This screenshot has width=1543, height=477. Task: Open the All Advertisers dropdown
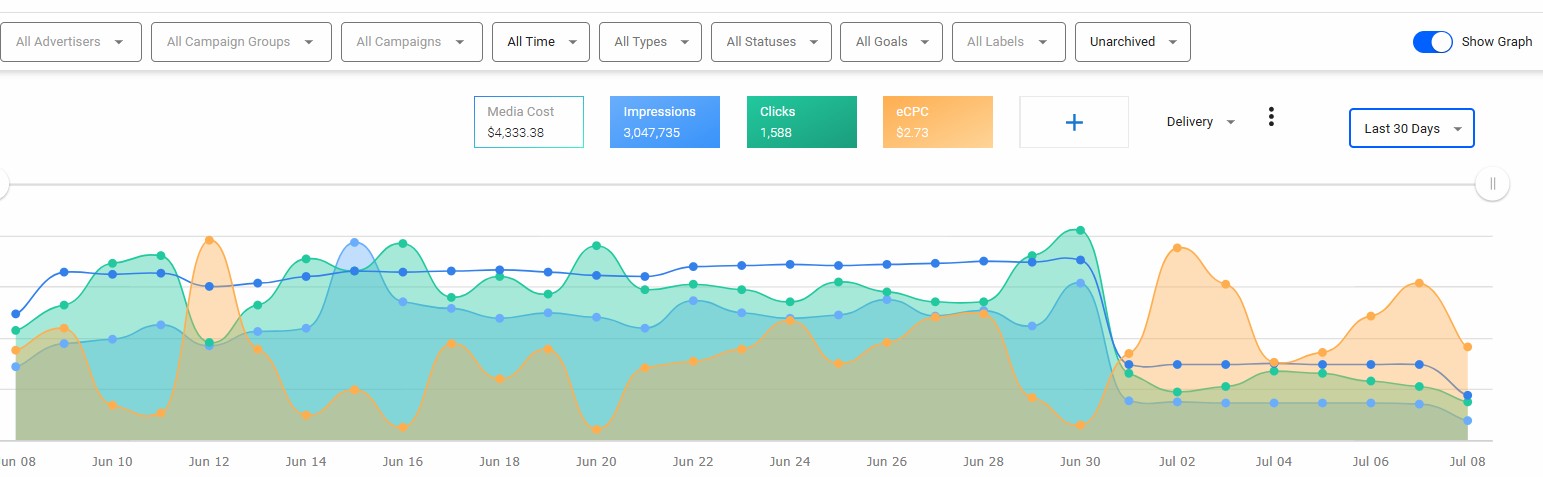pyautogui.click(x=69, y=42)
